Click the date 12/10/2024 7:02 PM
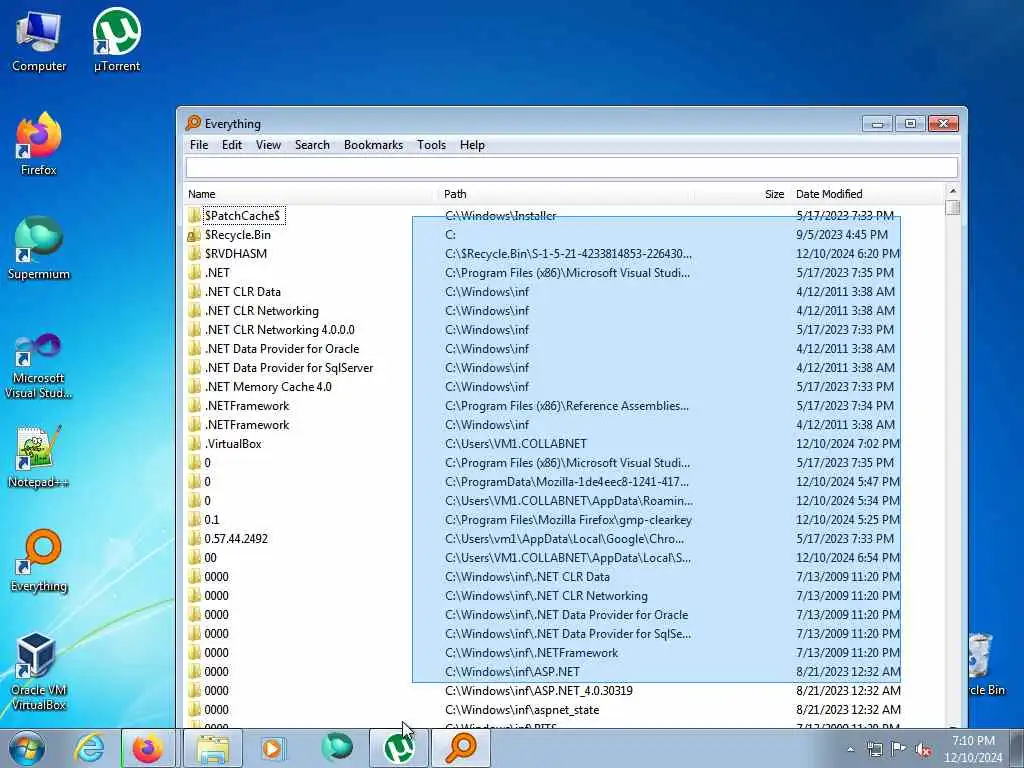 click(848, 443)
